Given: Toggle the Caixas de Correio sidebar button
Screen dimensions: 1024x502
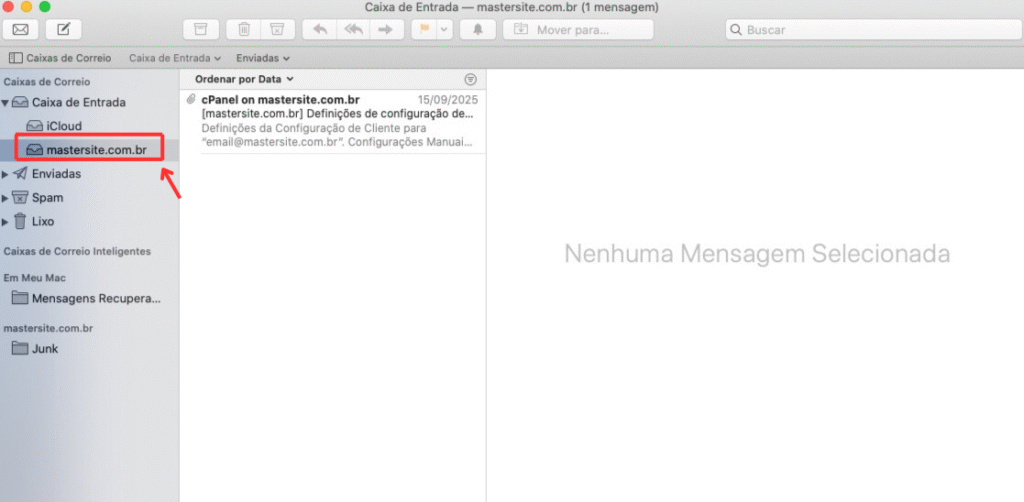Looking at the screenshot, I should [59, 58].
